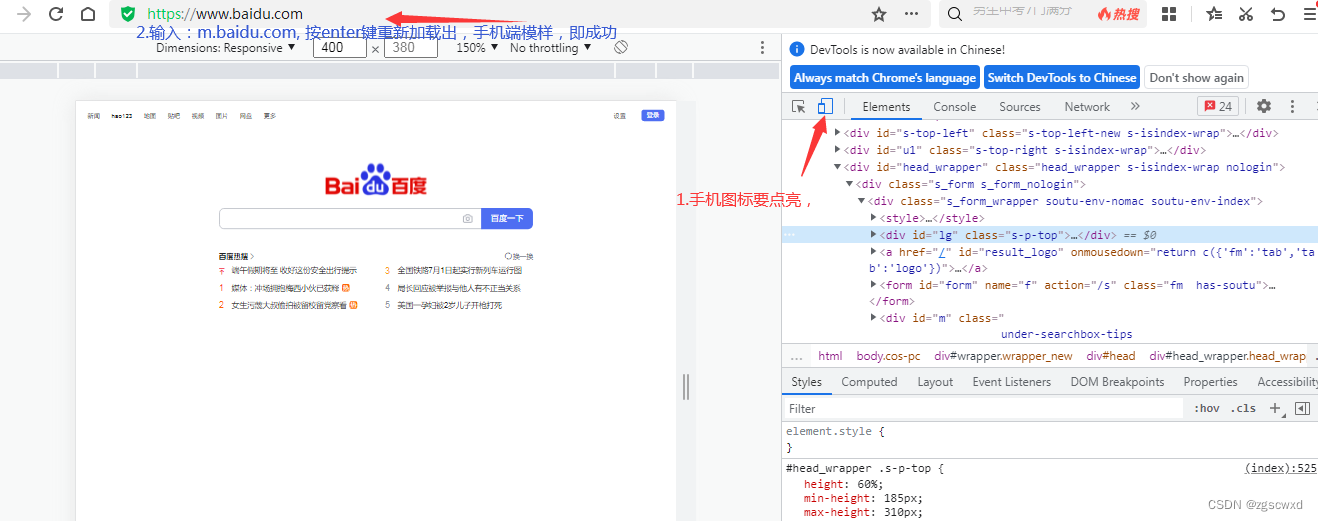Switch to the Sources tab

click(x=1020, y=107)
